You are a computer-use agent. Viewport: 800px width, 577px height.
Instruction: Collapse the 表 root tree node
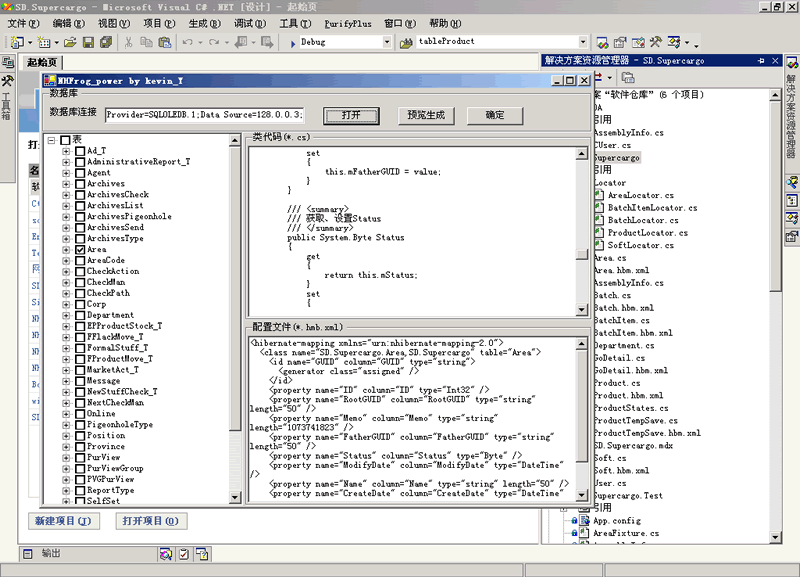pos(52,140)
